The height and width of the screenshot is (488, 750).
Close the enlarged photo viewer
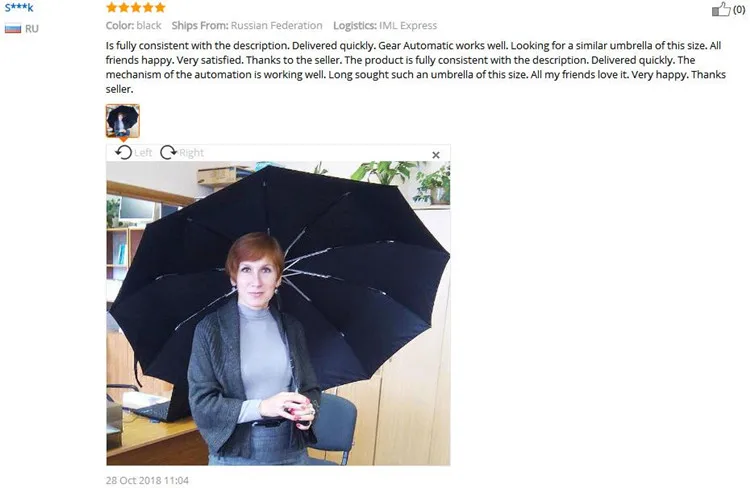click(436, 155)
